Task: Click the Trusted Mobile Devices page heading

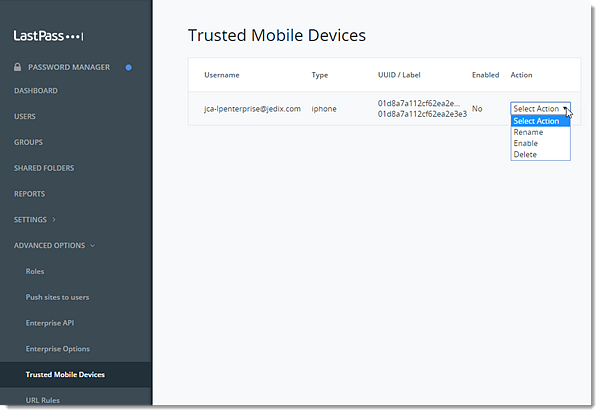Action: click(x=277, y=35)
